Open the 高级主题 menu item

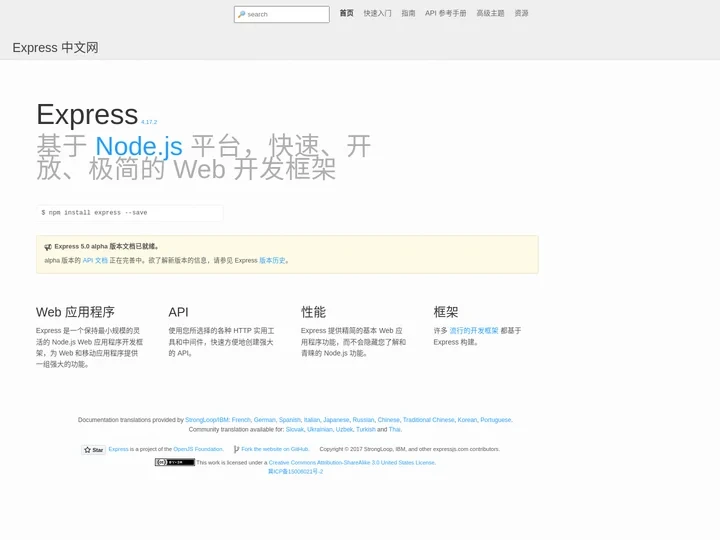point(490,13)
